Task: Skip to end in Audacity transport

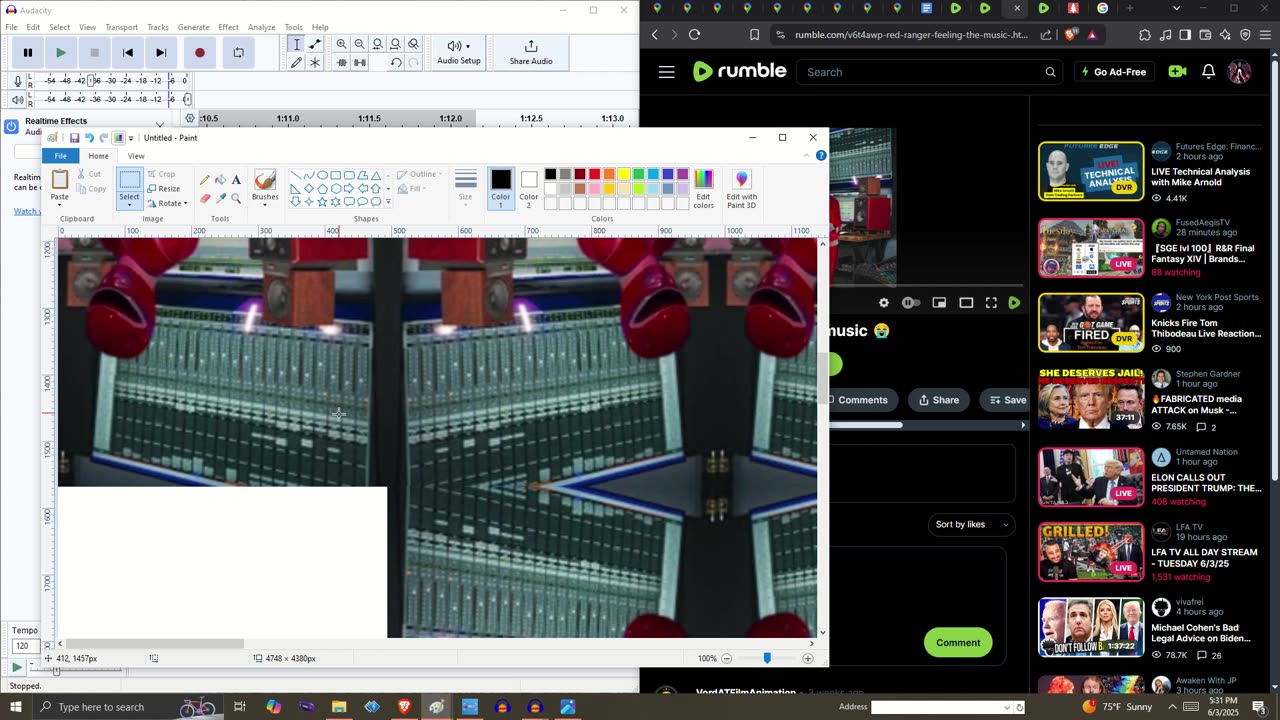Action: pos(161,53)
